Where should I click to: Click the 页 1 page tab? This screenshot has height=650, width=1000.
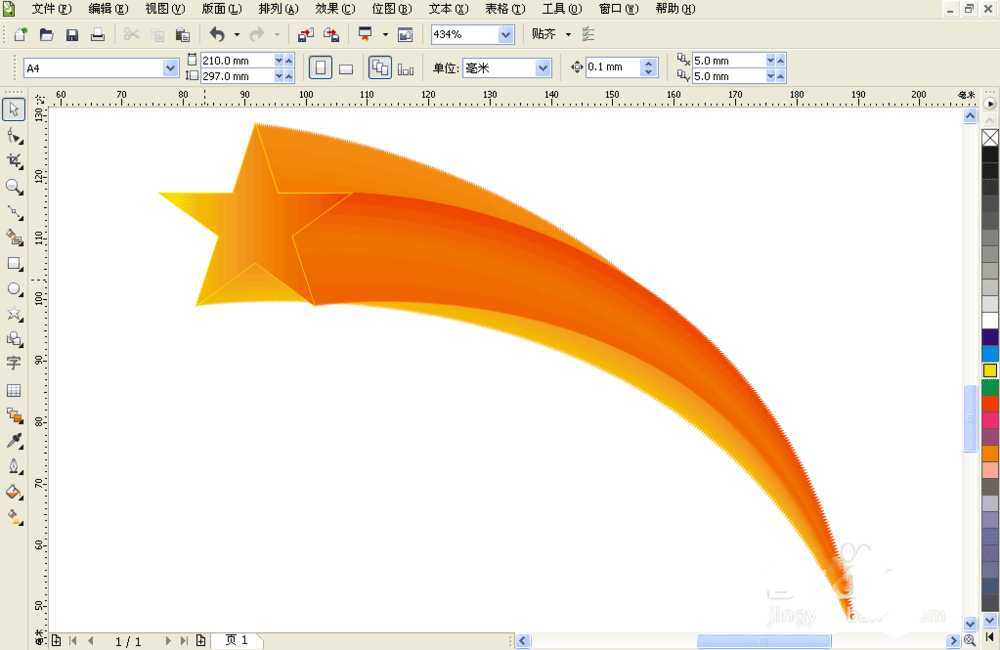click(237, 640)
